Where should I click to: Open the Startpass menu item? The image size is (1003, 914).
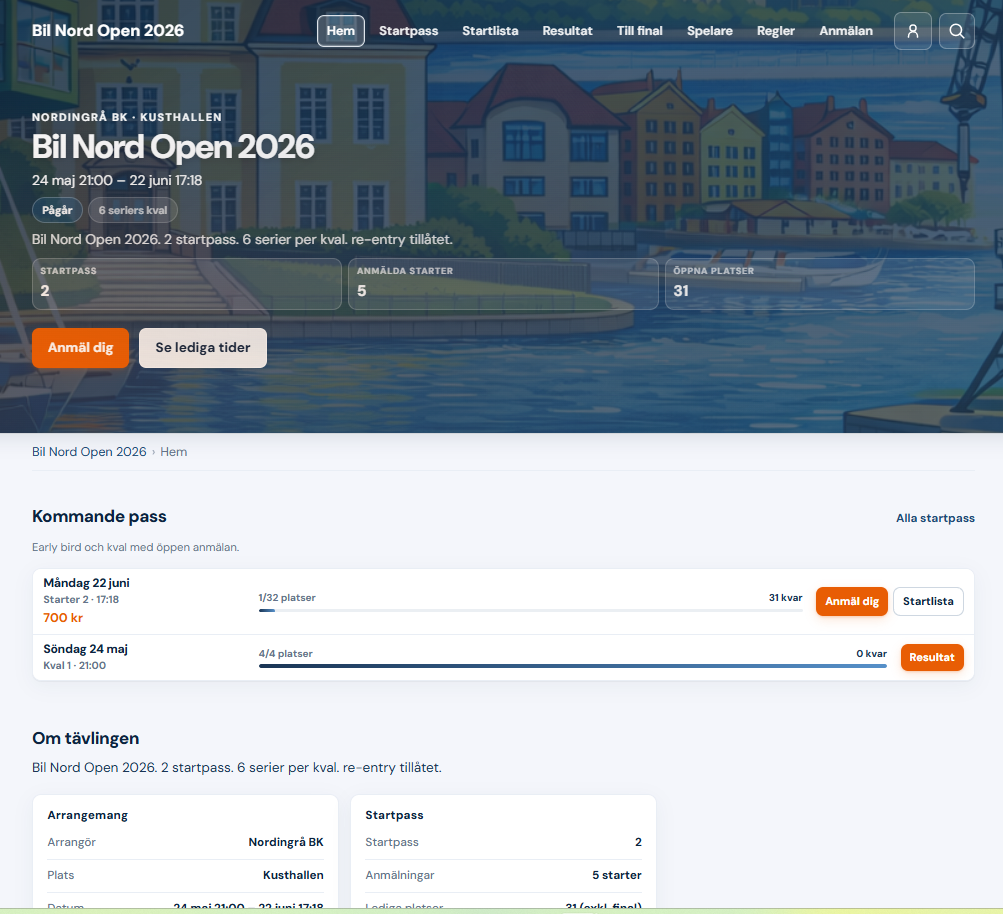(408, 31)
